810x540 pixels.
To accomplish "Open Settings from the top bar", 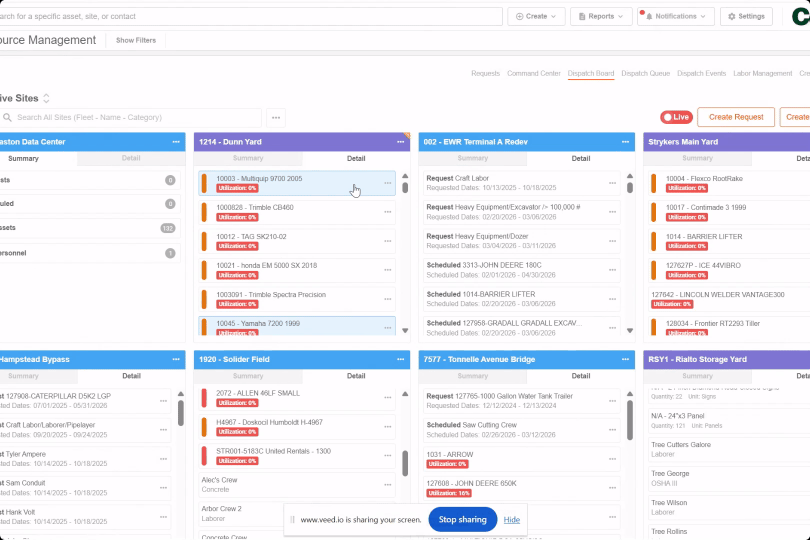I will [x=746, y=17].
